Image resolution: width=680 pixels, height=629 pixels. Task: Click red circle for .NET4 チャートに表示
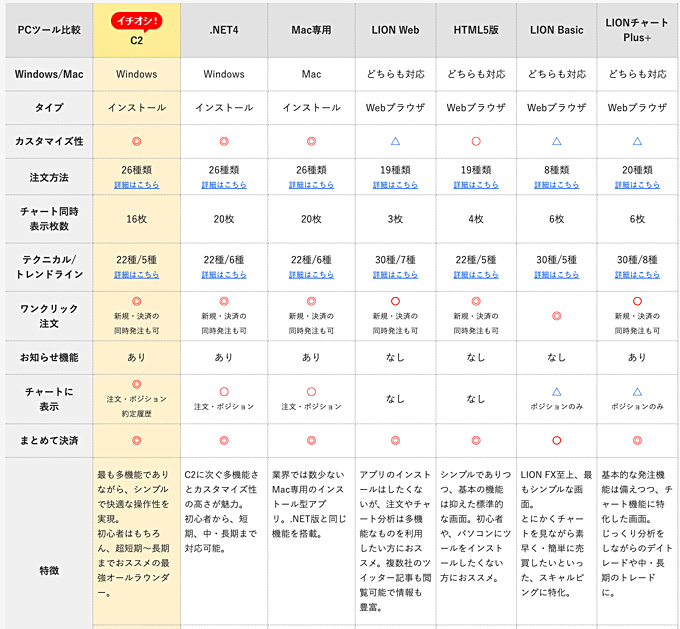(x=224, y=392)
